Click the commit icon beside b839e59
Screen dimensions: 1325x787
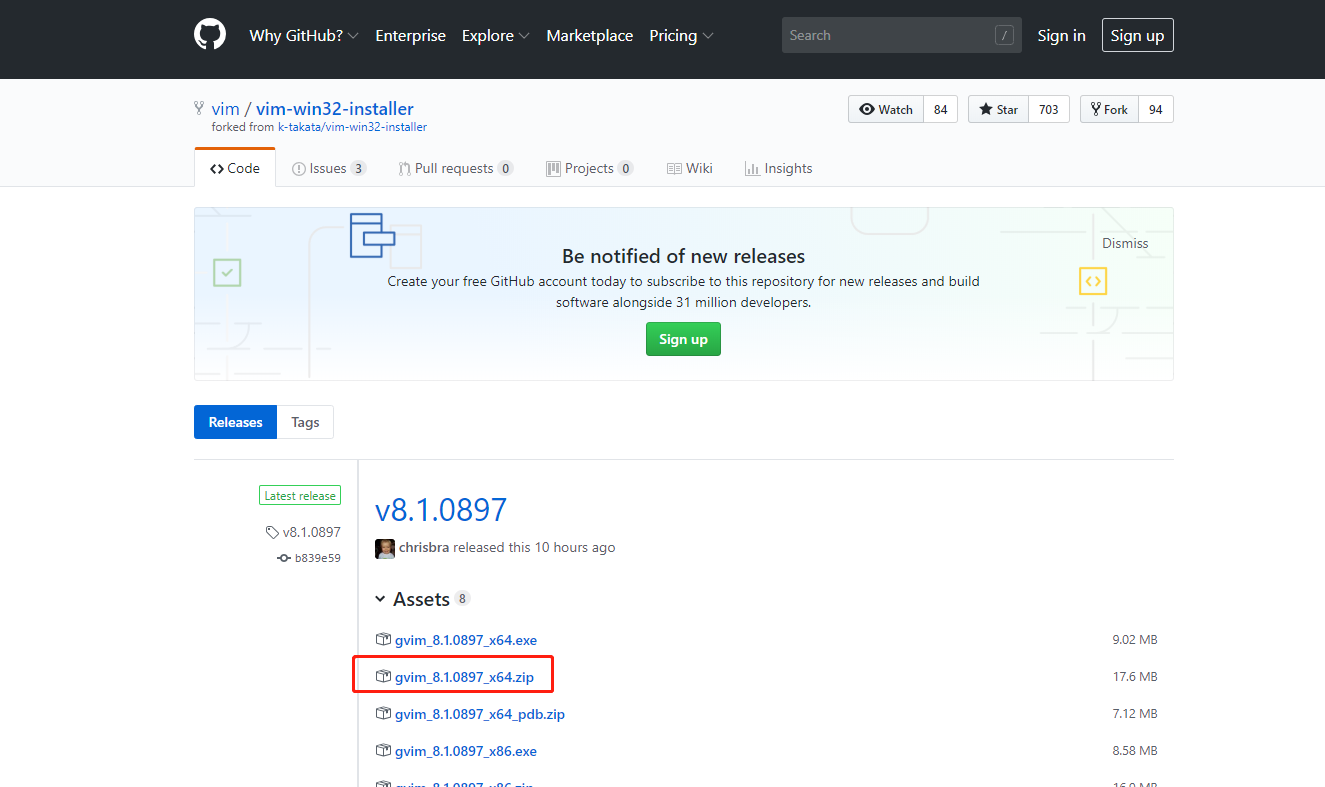coord(284,558)
